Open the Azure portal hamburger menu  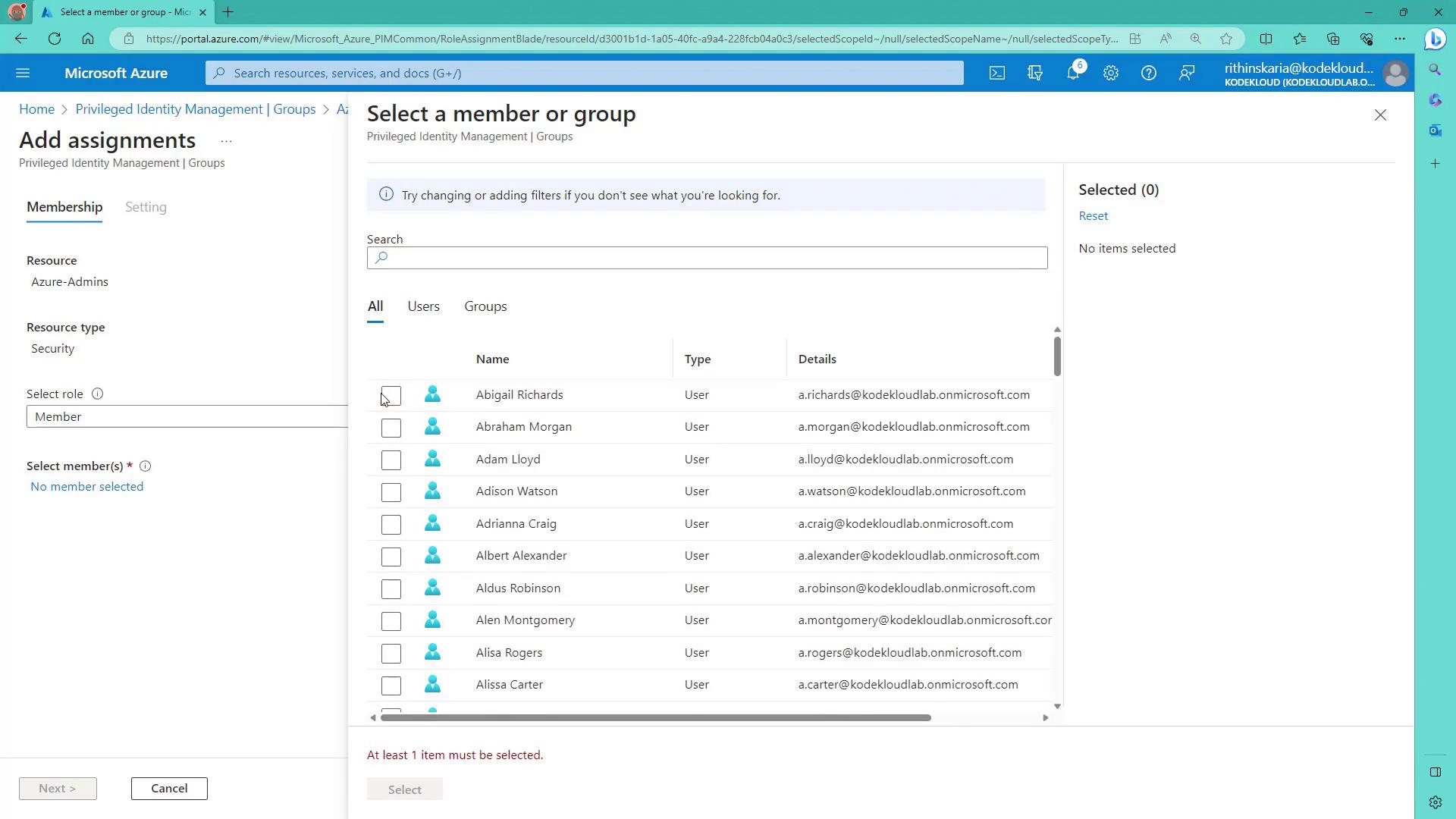point(23,73)
